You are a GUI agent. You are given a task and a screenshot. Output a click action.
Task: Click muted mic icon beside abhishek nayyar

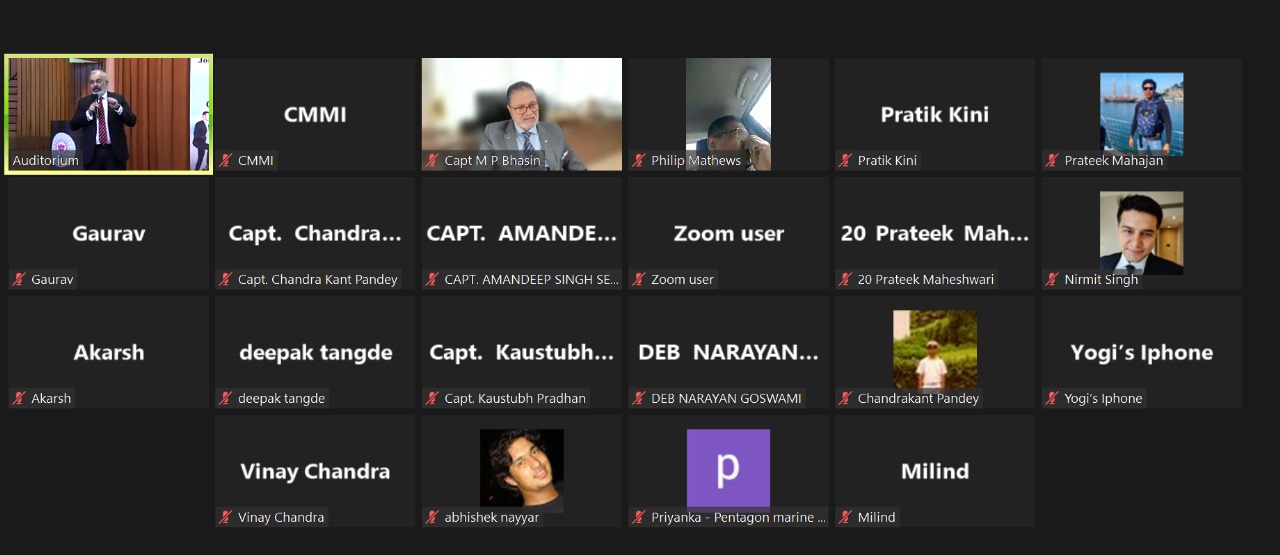tap(433, 518)
